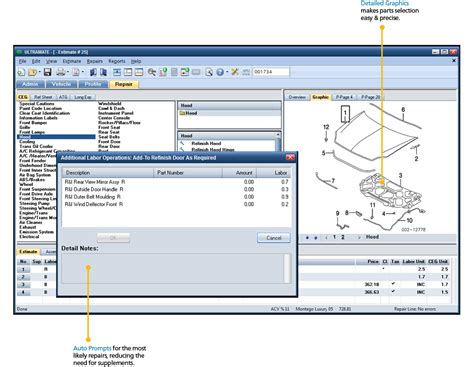Click the magnifier search toolbar icon
Image resolution: width=474 pixels, height=367 pixels.
click(x=152, y=72)
